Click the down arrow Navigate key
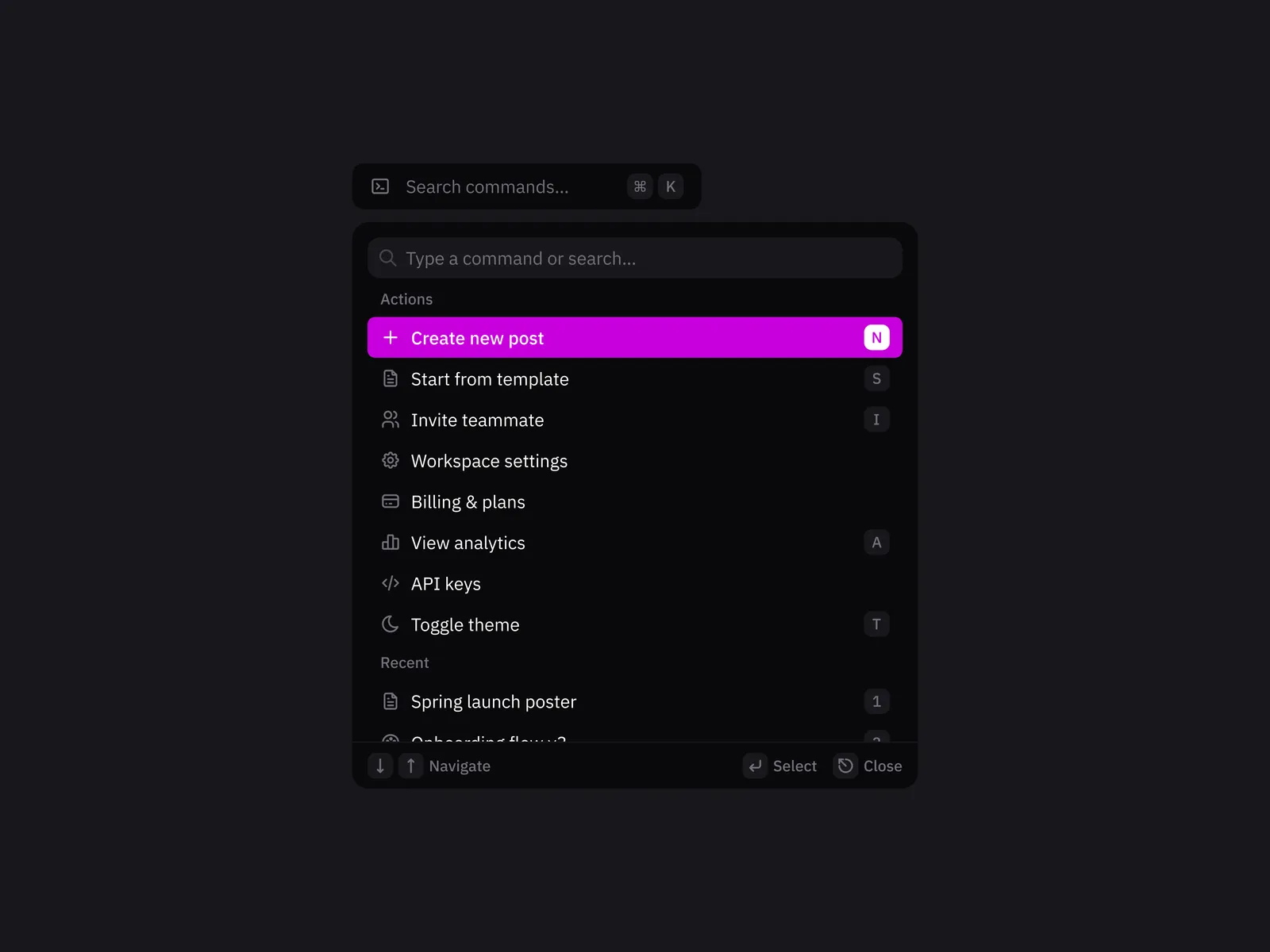Screen dimensions: 1270x952 click(380, 766)
